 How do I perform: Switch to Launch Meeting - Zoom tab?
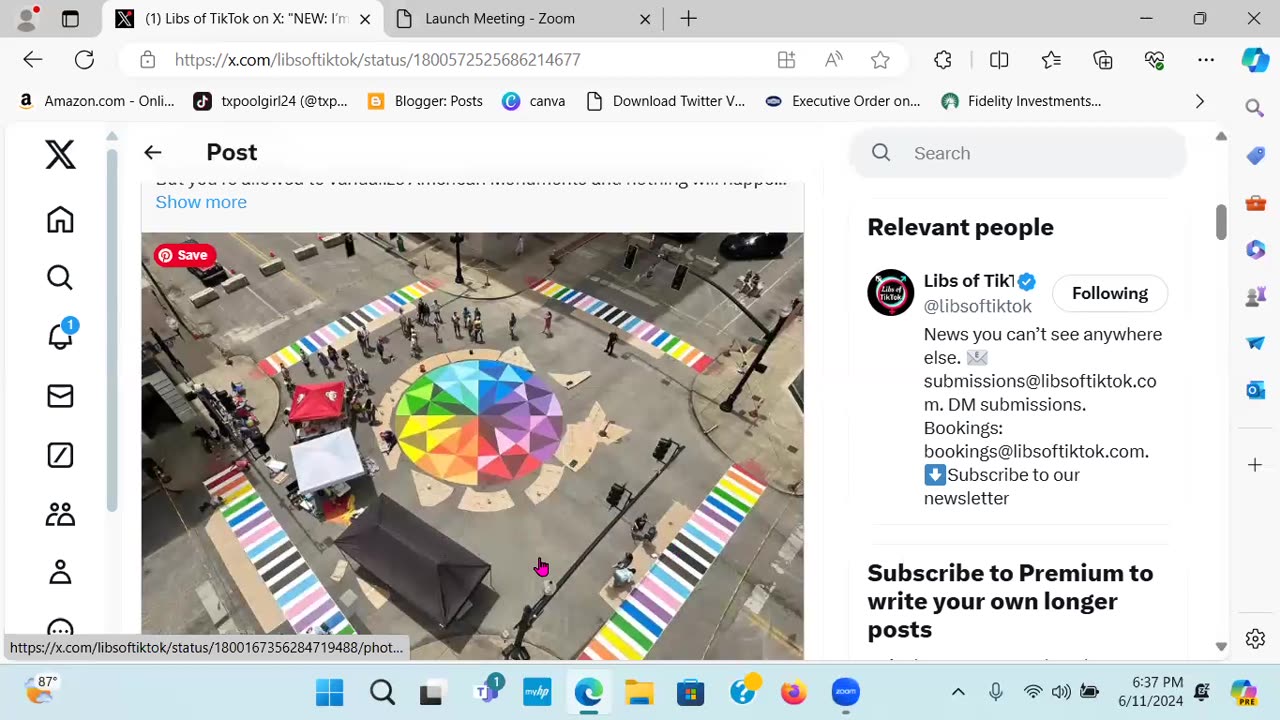pyautogui.click(x=500, y=19)
